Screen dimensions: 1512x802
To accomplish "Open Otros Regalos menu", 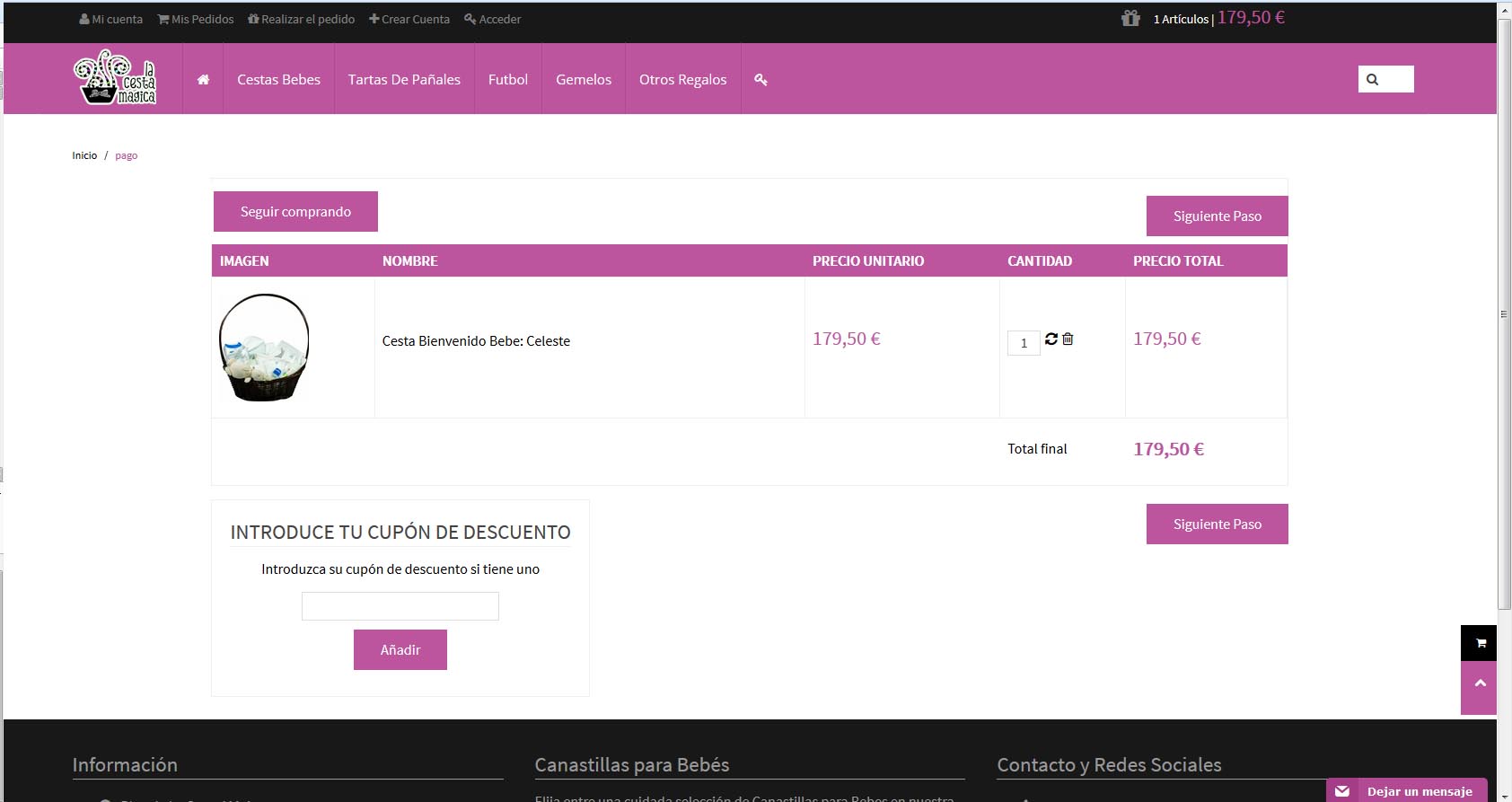I will [683, 80].
